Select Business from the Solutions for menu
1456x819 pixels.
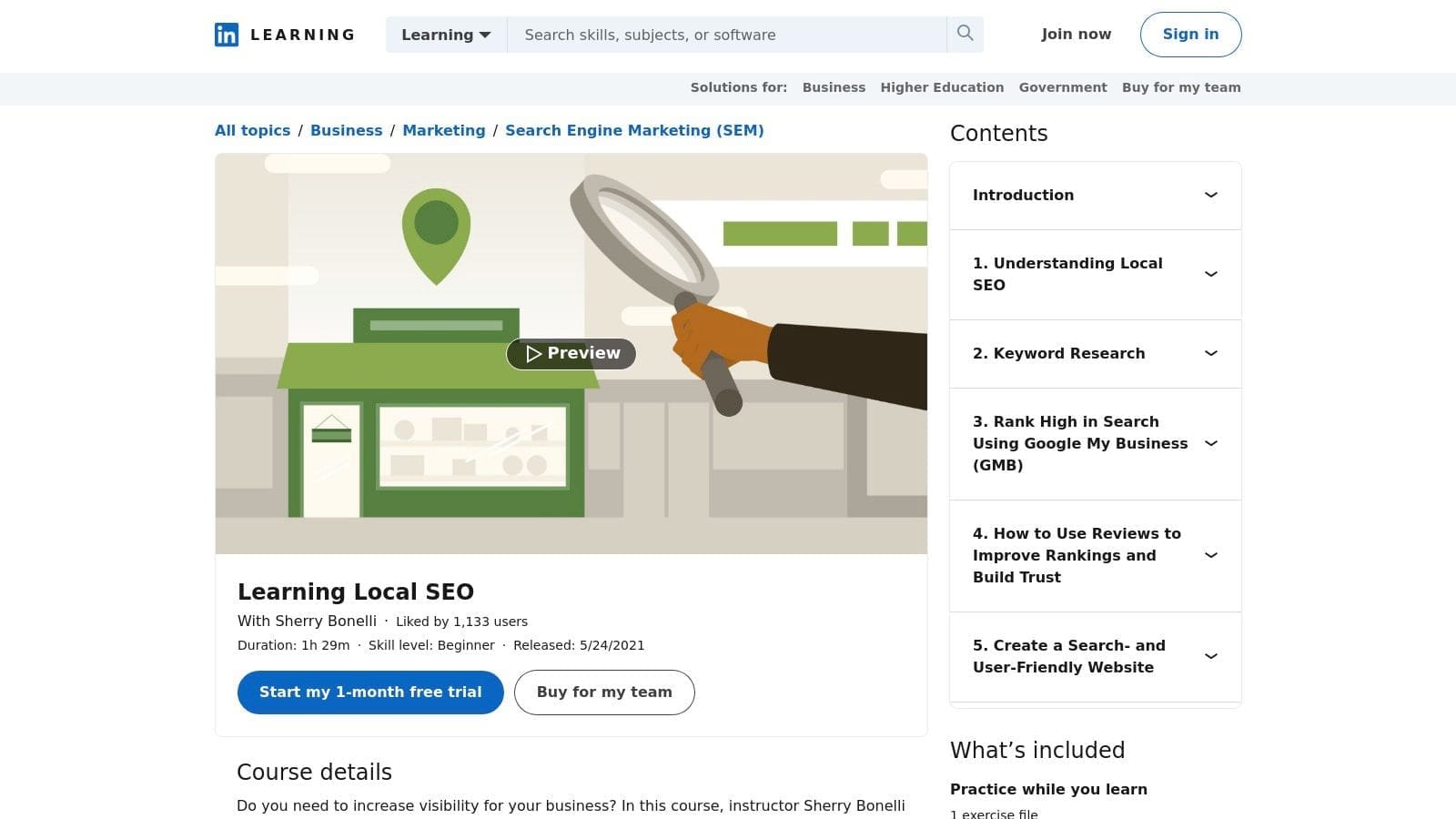pos(834,87)
